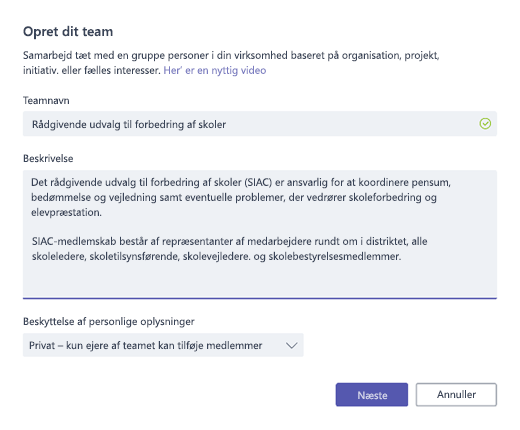Screen dimensions: 520x430
Task: Click the Teamnavn field label
Action: point(46,100)
